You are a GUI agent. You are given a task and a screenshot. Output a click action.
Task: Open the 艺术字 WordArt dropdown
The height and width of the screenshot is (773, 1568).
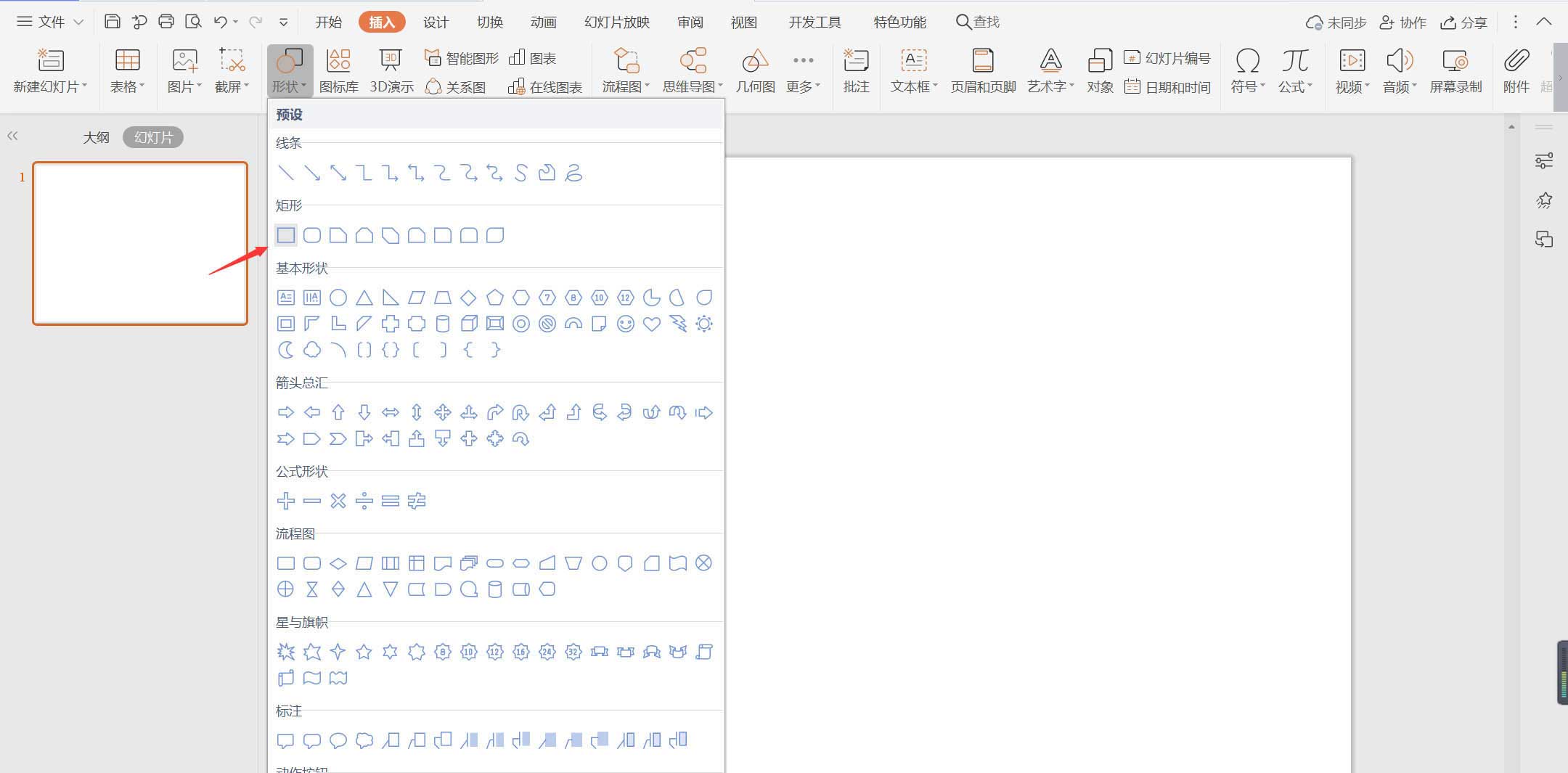1050,71
